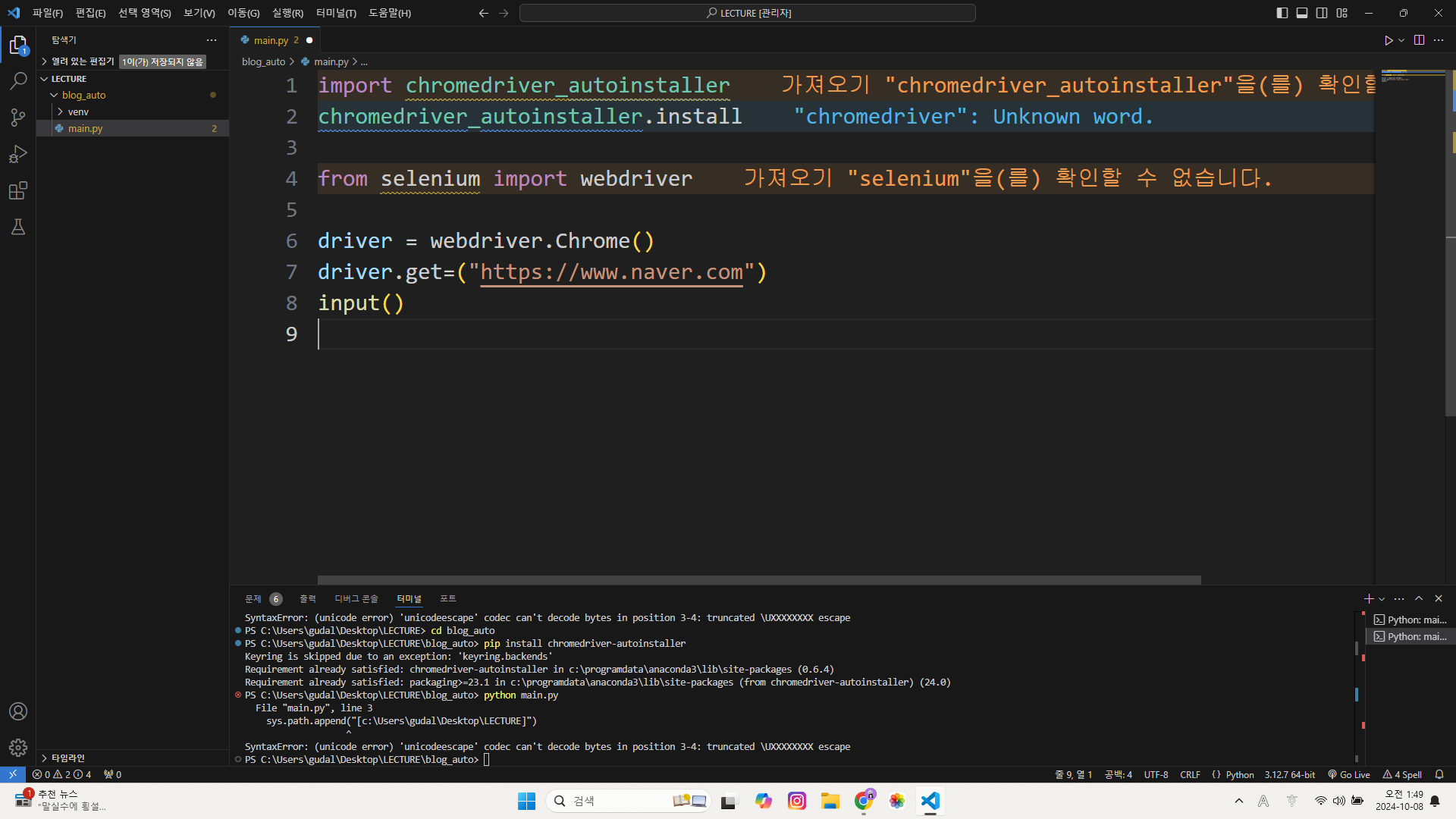Go to line and column indicator
Image resolution: width=1456 pixels, height=819 pixels.
tap(1073, 774)
